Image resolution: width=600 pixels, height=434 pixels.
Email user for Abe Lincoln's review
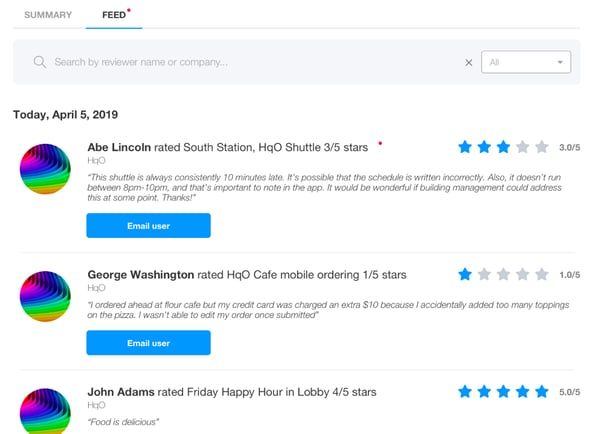pyautogui.click(x=148, y=225)
